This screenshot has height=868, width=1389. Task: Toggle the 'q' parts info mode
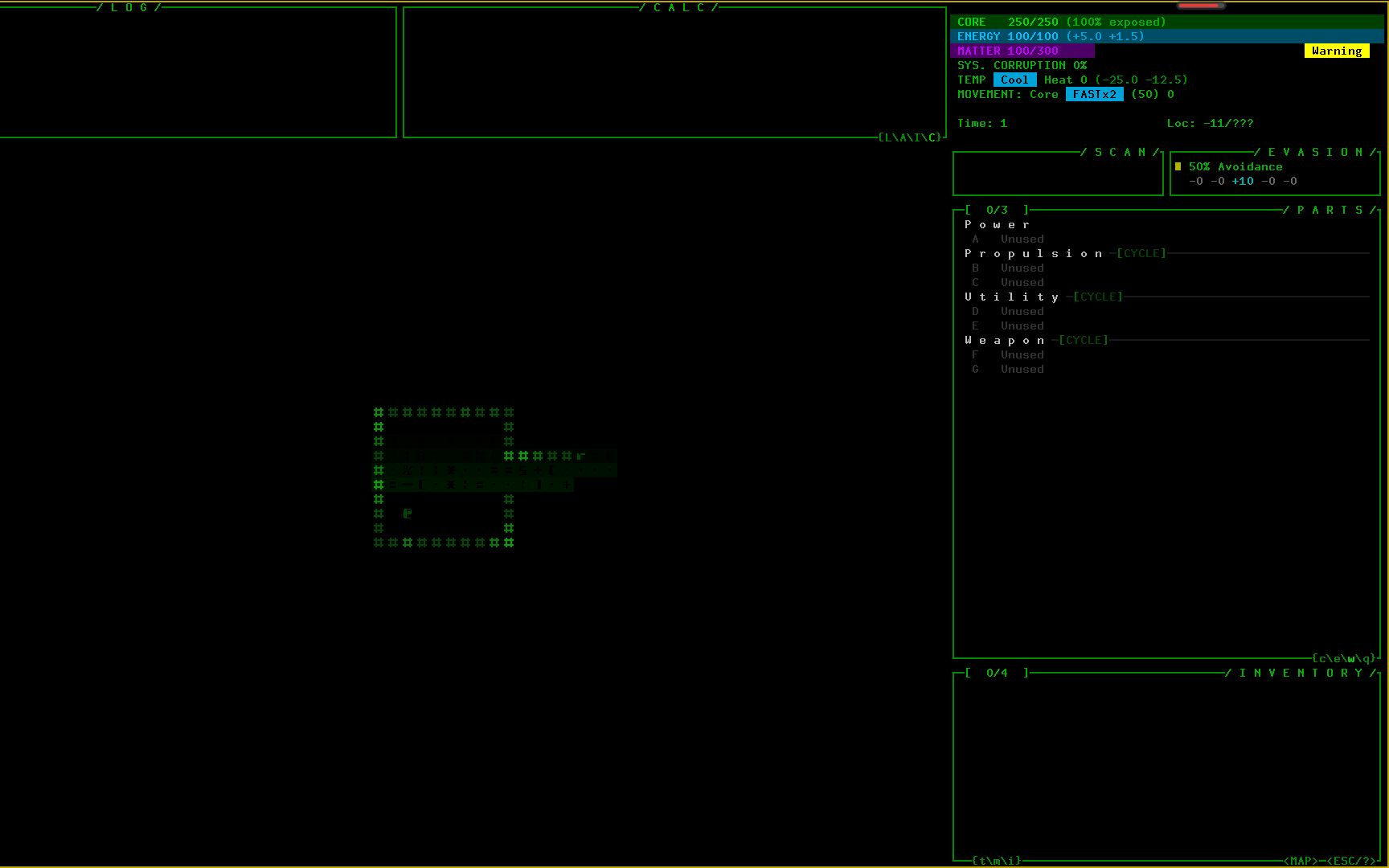click(1366, 658)
